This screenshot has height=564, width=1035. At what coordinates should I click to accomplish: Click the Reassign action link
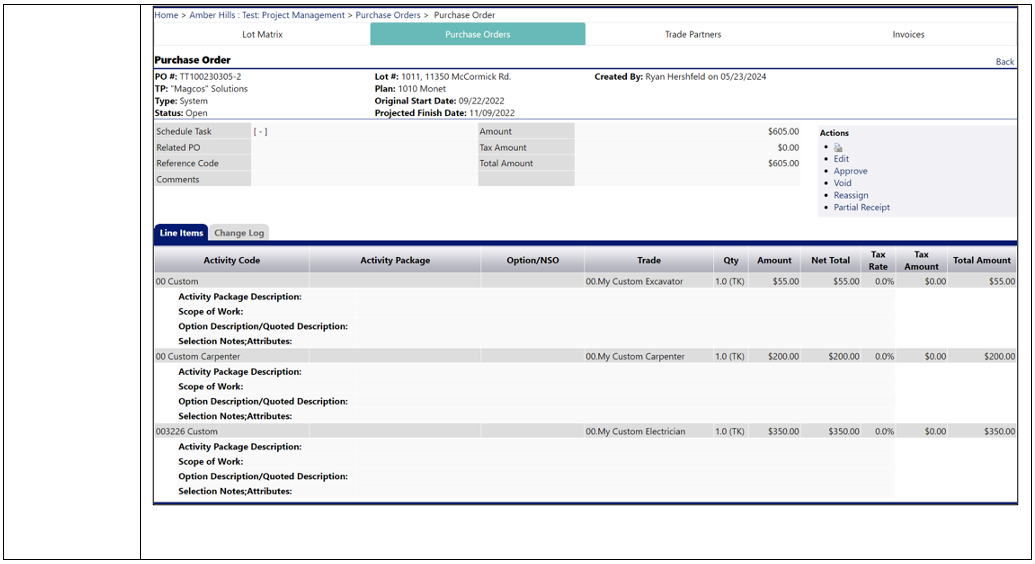coord(851,195)
